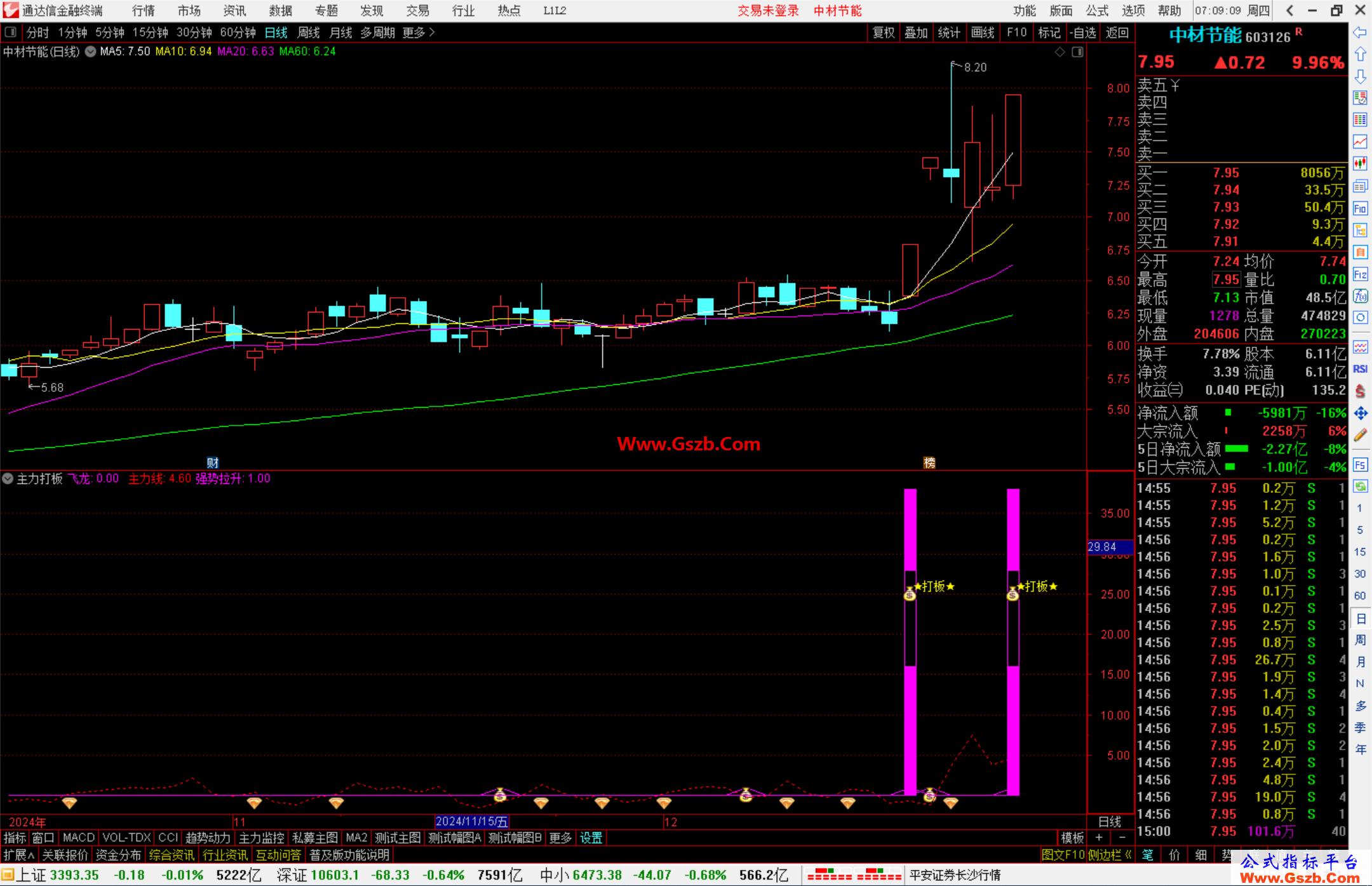Select the 60分钟 period tab

click(238, 32)
